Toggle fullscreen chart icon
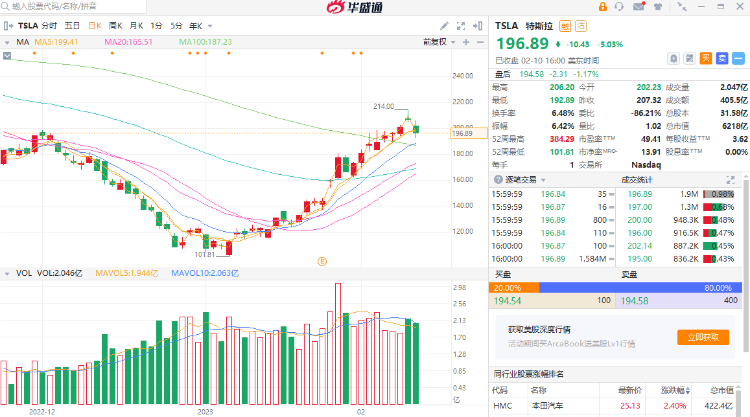750x417 pixels. point(461,26)
